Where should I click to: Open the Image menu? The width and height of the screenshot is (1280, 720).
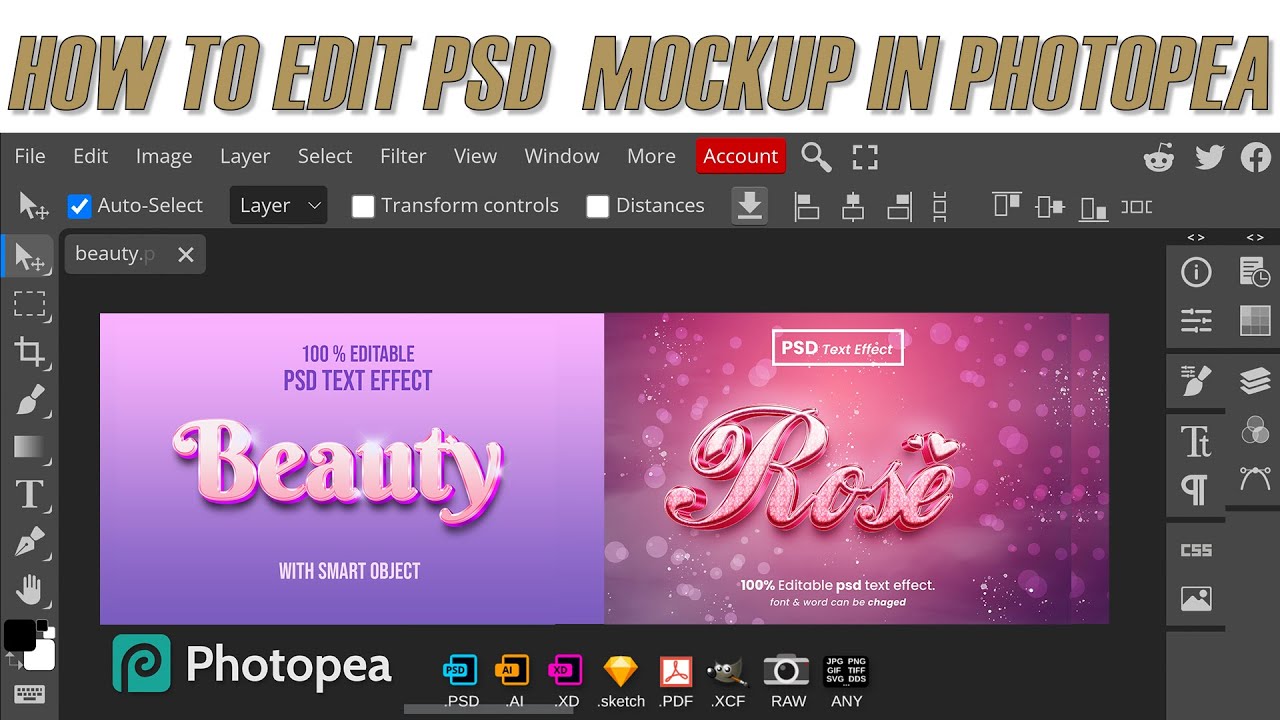coord(164,156)
